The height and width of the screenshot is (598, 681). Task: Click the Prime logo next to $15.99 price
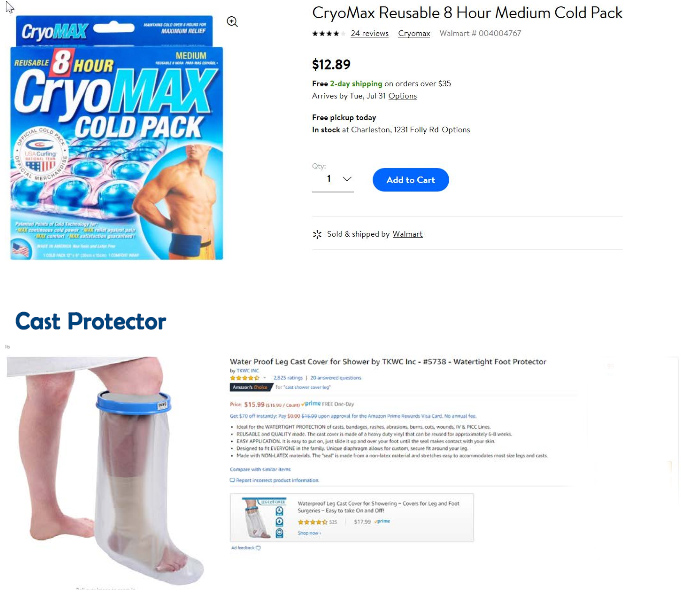(312, 403)
